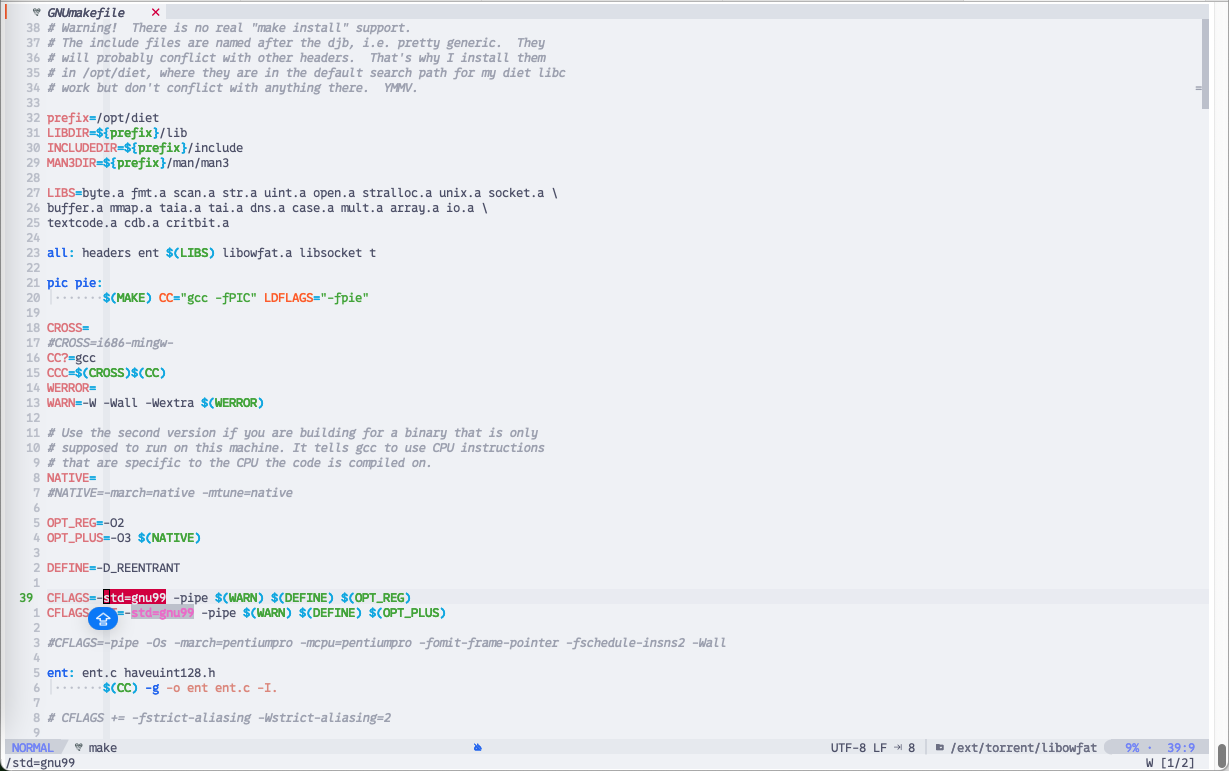Screen dimensions: 1229x771
Task: Click the folder icon before /ext/torrent/libowfat
Action: click(x=941, y=748)
